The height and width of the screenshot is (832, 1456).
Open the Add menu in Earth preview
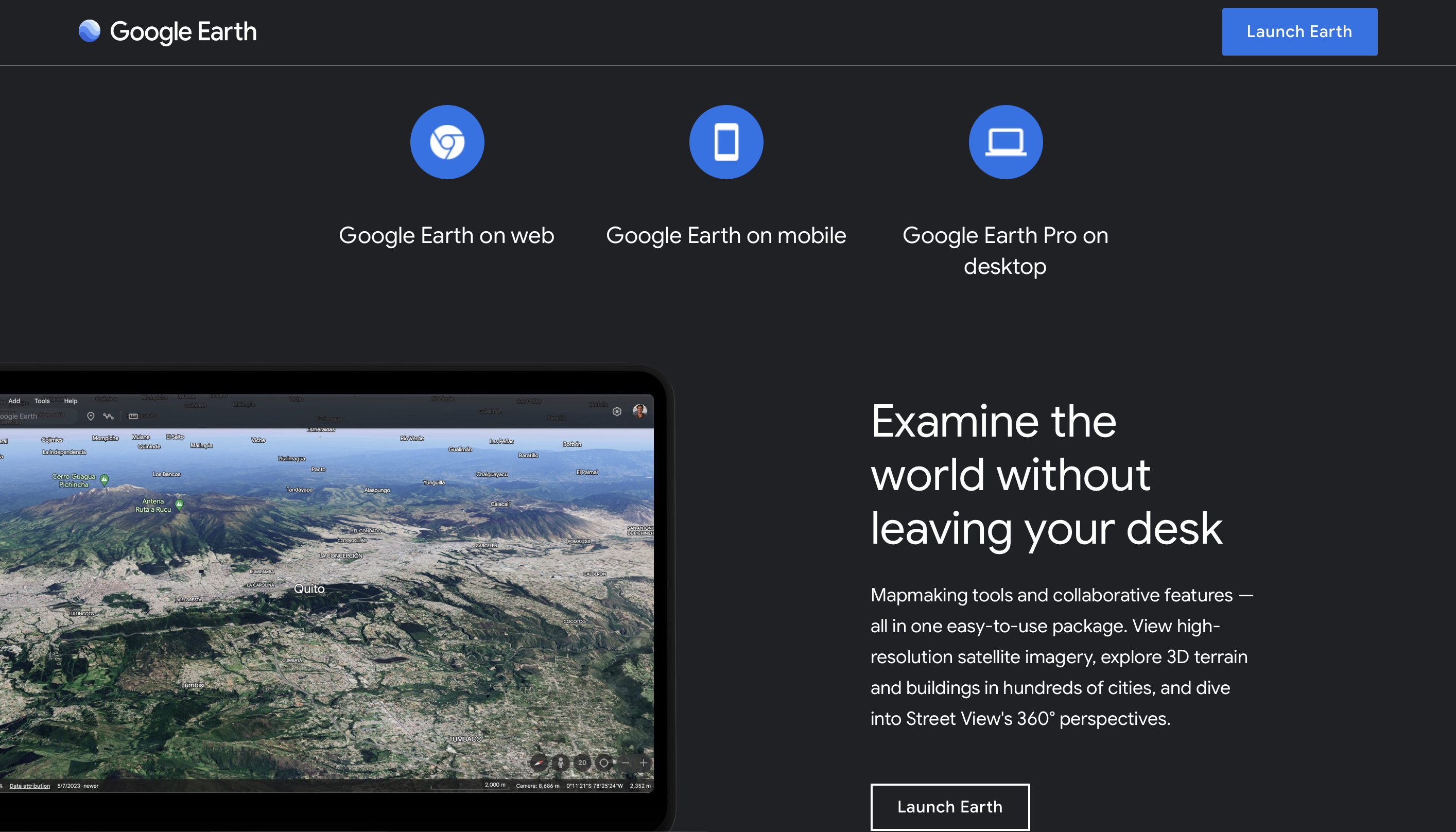click(14, 401)
